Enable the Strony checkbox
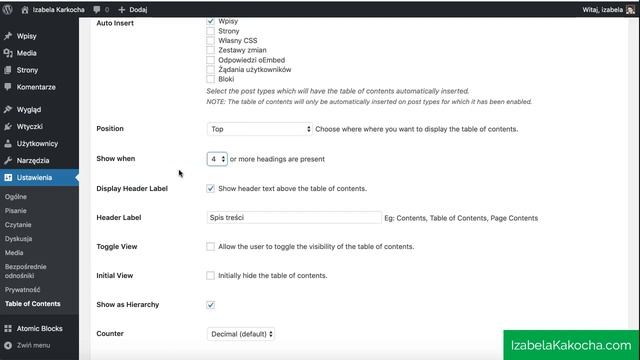 [x=210, y=31]
